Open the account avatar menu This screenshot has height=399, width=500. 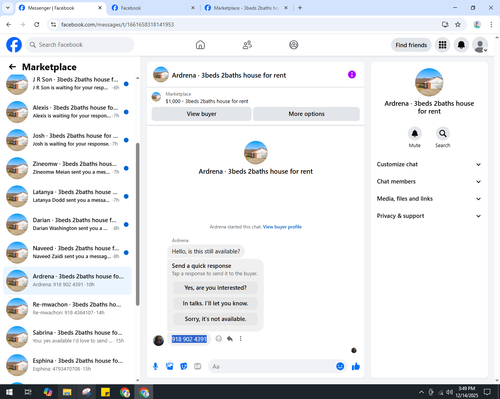[480, 45]
